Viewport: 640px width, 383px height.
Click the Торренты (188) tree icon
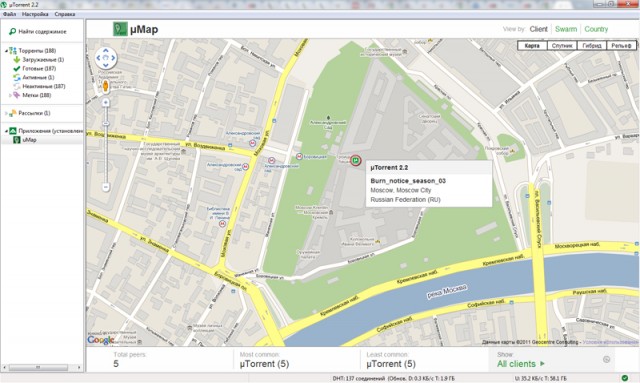[13, 51]
